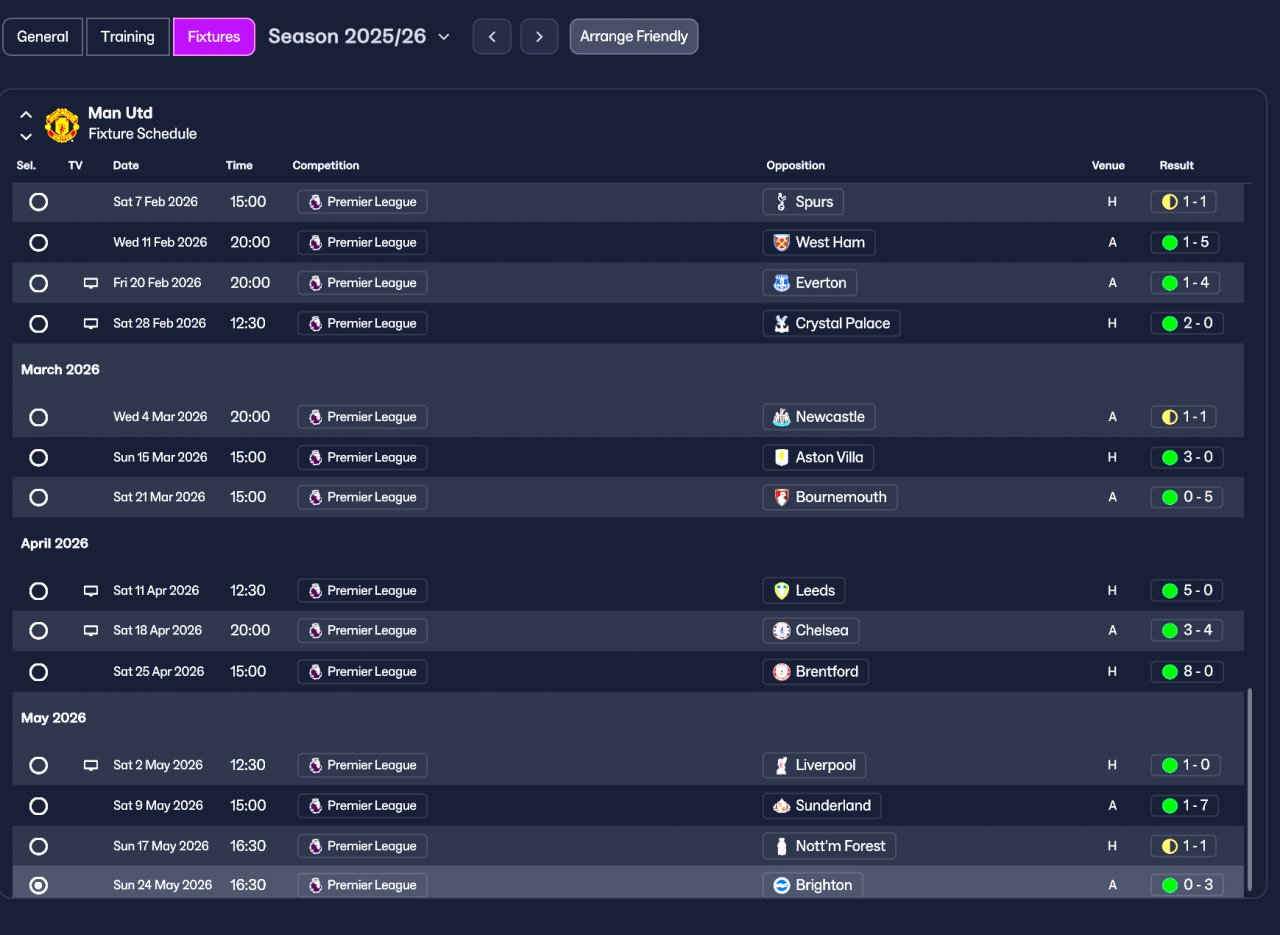The height and width of the screenshot is (935, 1280).
Task: Click the fixture list vertical scrollbar
Action: [x=1249, y=788]
